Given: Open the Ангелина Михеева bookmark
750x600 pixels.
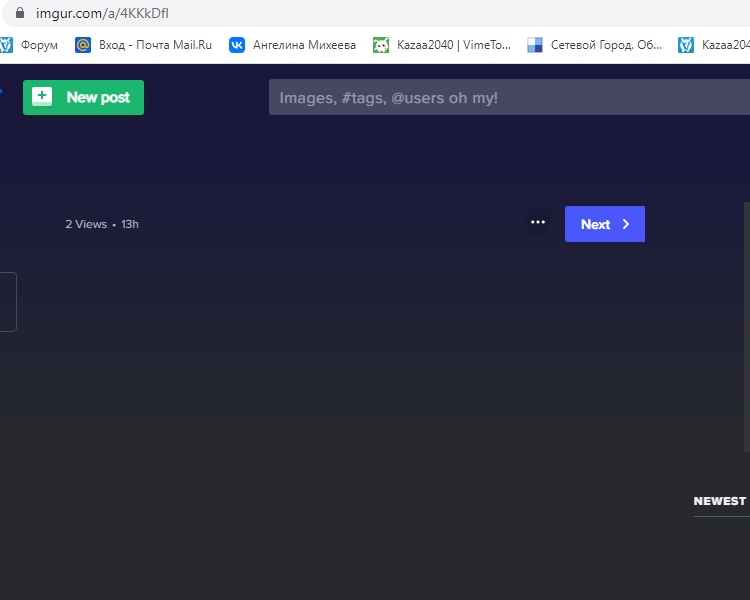Looking at the screenshot, I should [x=304, y=45].
